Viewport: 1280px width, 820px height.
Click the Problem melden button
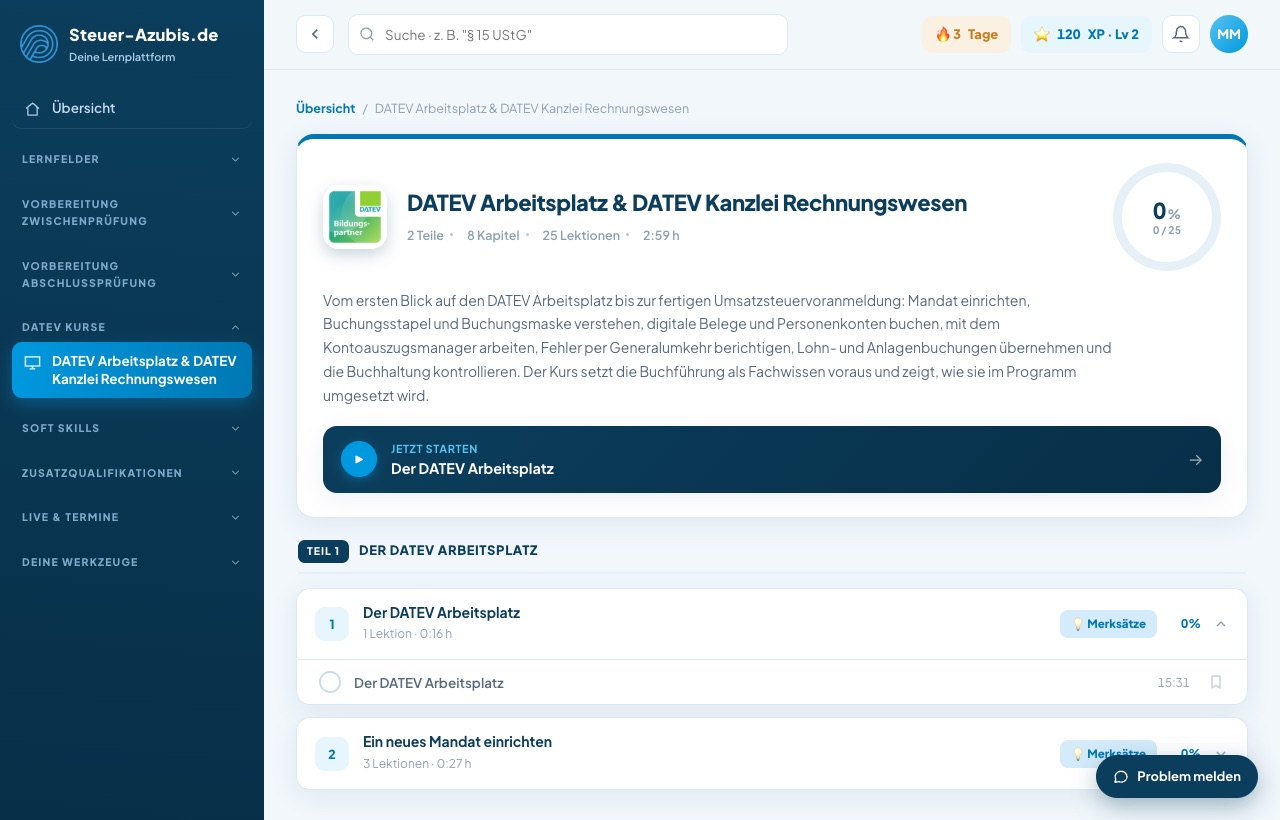pos(1177,776)
